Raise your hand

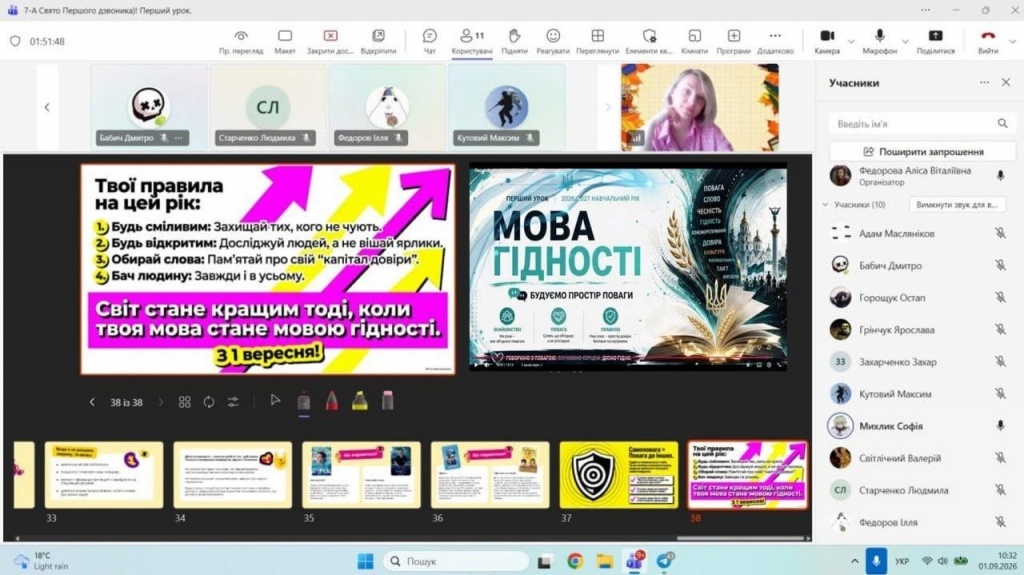point(514,41)
